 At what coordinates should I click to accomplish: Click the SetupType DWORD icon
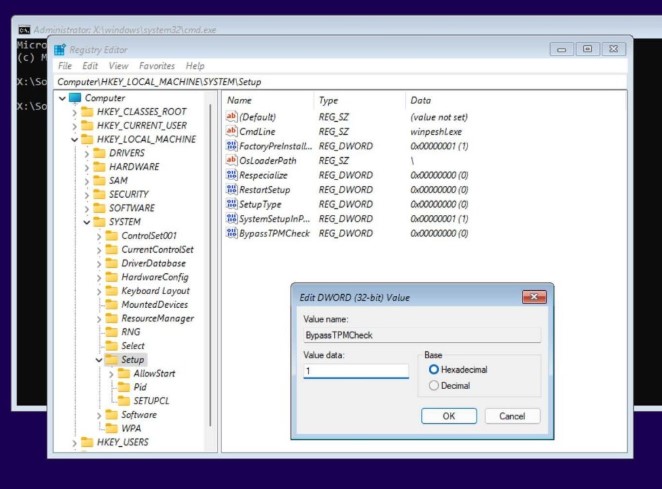[231, 204]
